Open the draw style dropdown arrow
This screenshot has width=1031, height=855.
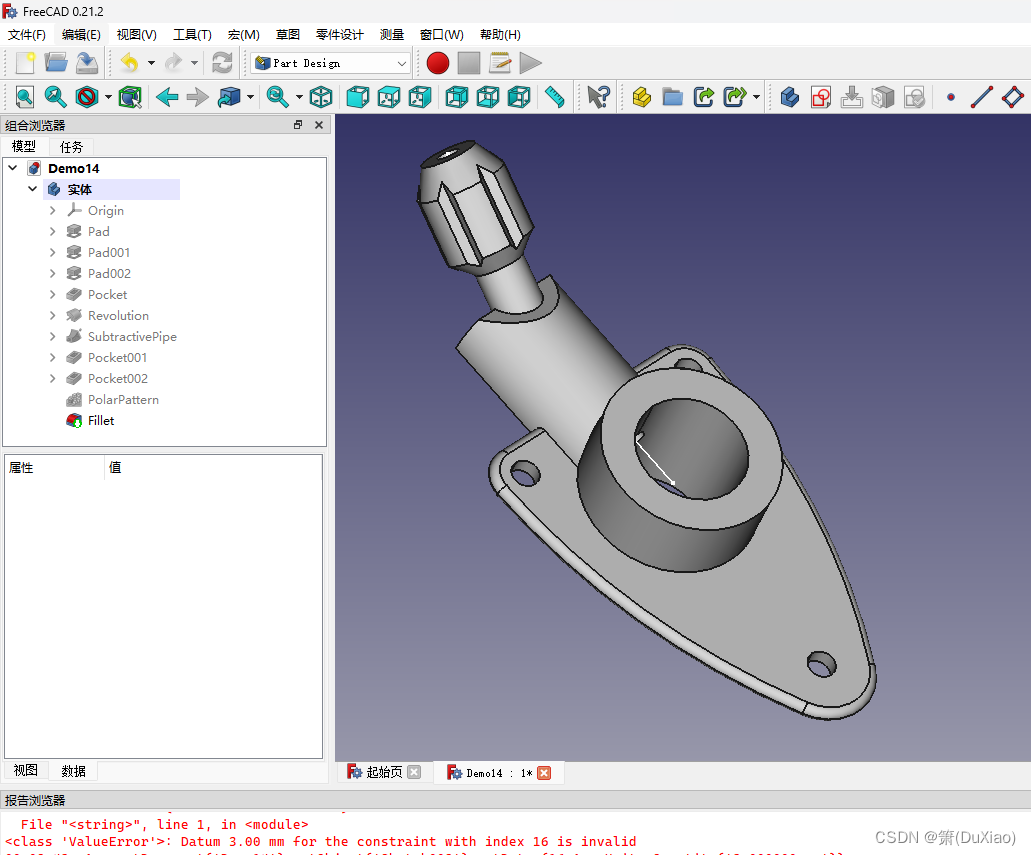click(x=108, y=97)
